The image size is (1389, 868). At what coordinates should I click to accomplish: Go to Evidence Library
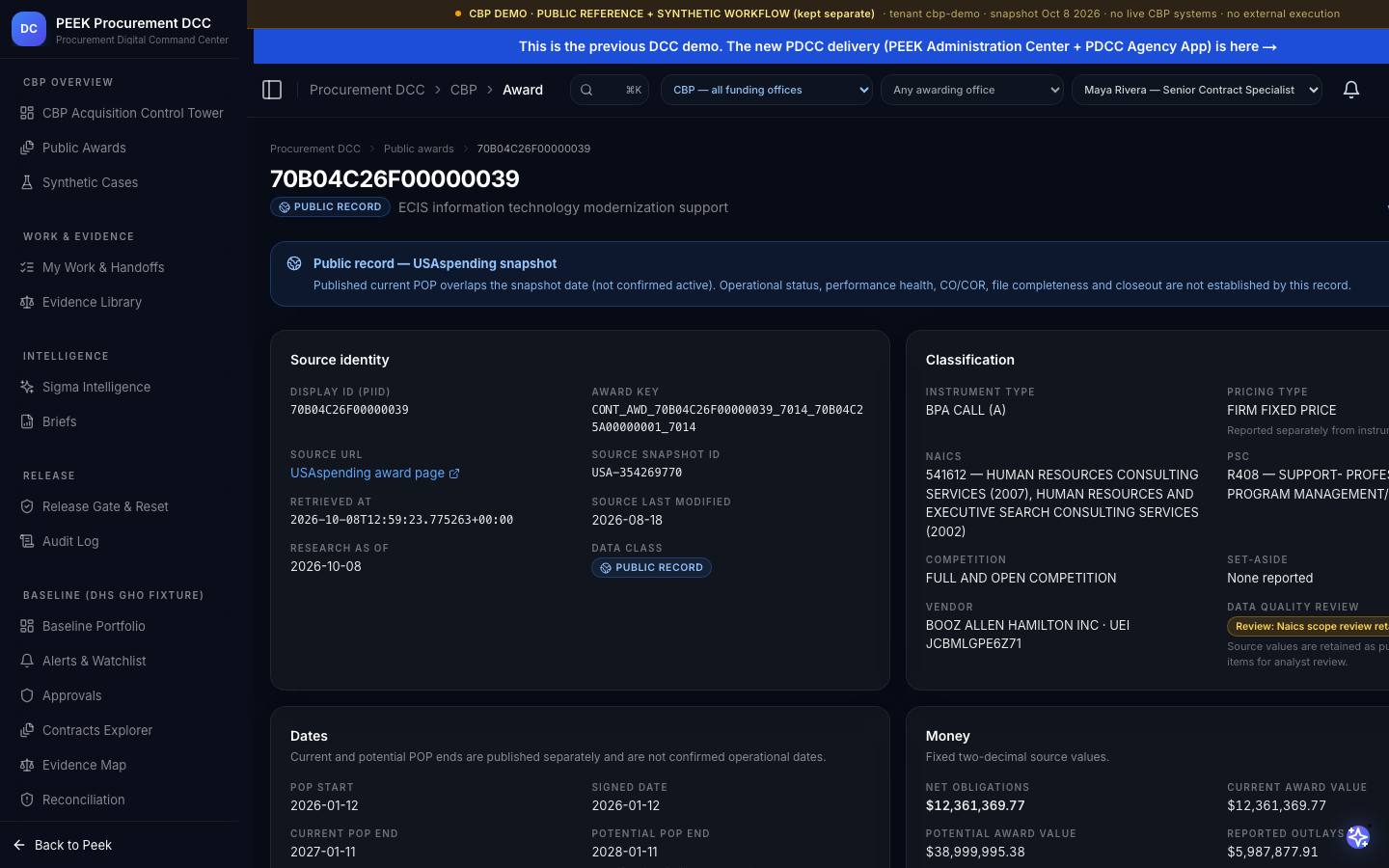(x=120, y=302)
